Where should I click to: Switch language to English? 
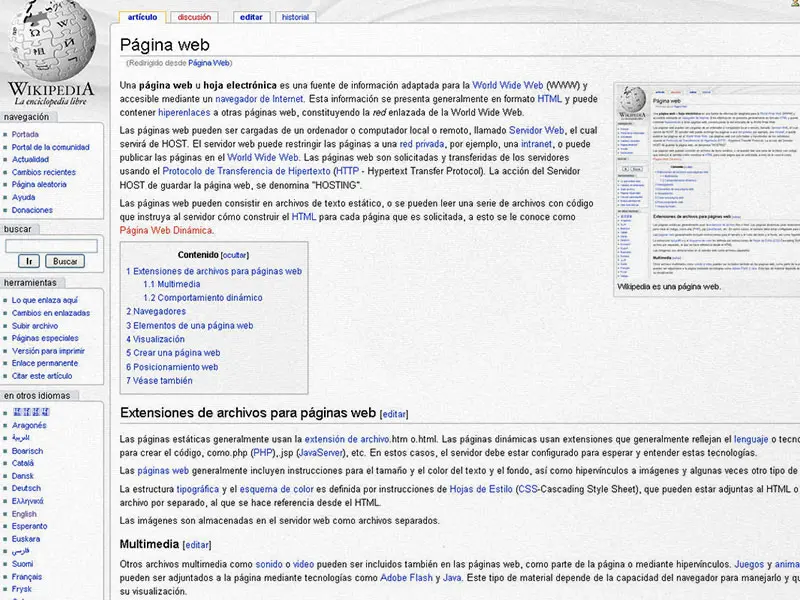click(24, 514)
